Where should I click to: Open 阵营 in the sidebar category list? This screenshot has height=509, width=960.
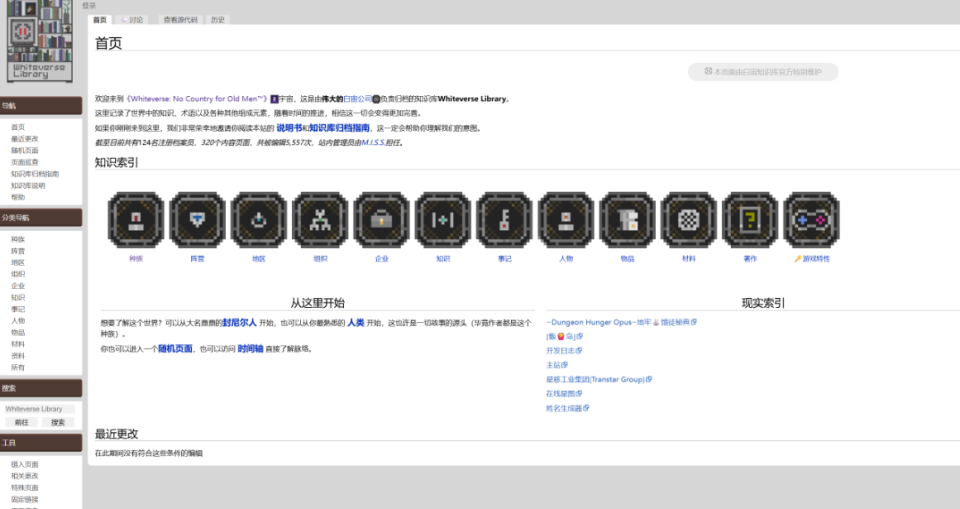pos(18,251)
